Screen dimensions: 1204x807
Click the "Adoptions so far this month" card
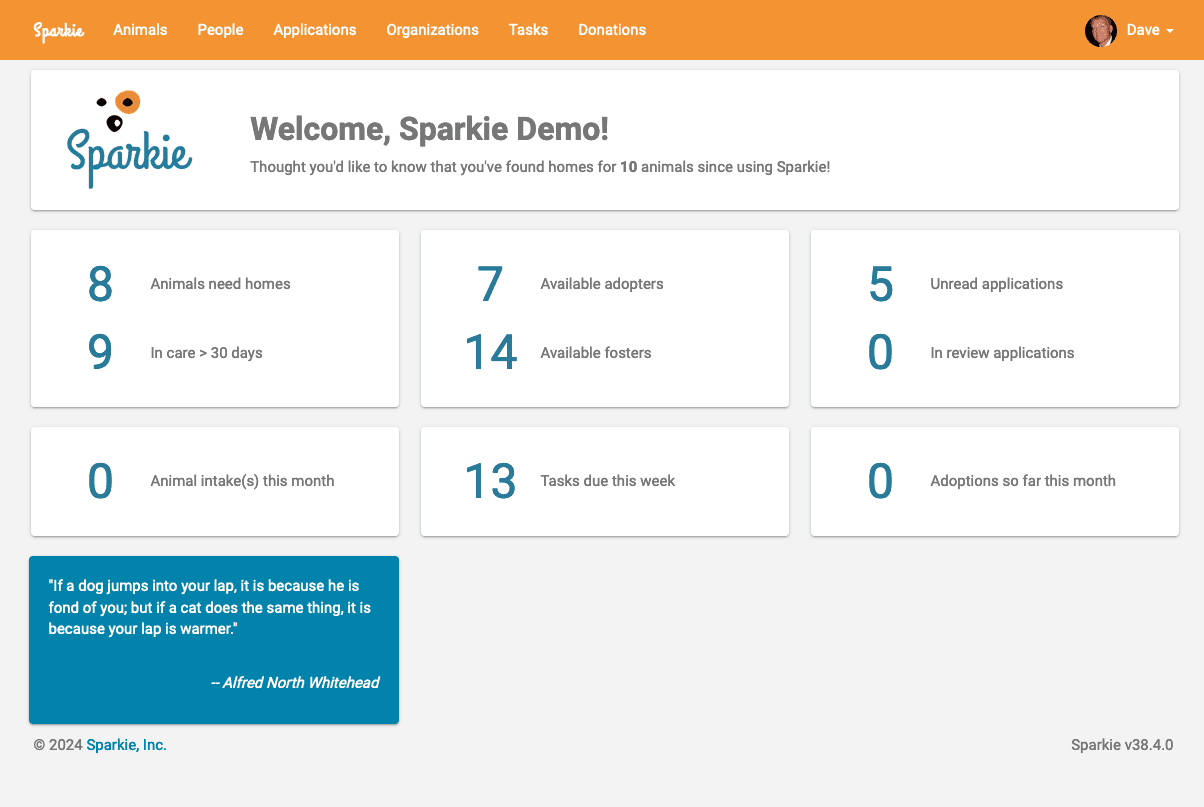[995, 481]
